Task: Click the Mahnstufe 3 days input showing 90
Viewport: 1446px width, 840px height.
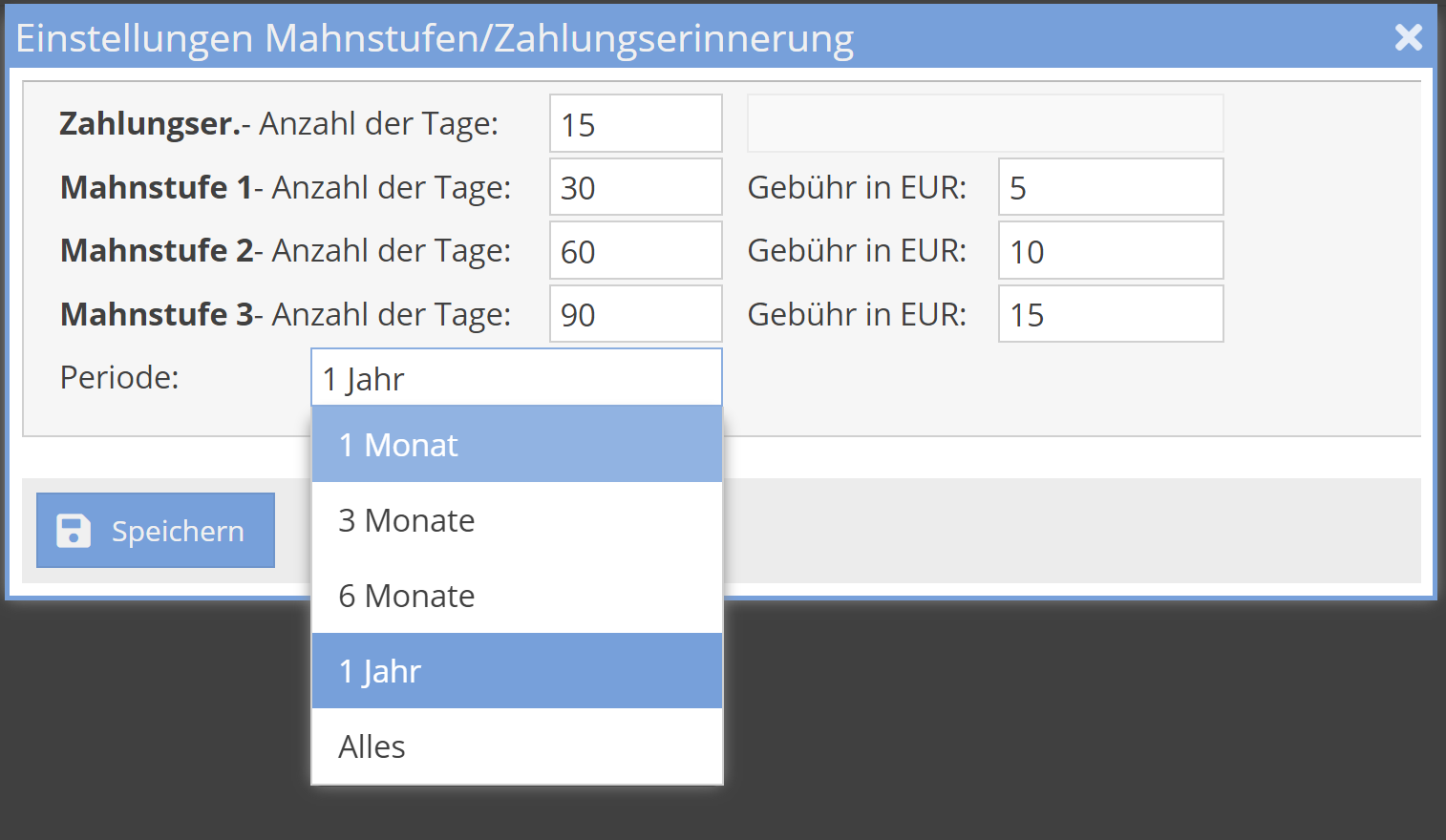Action: point(634,313)
